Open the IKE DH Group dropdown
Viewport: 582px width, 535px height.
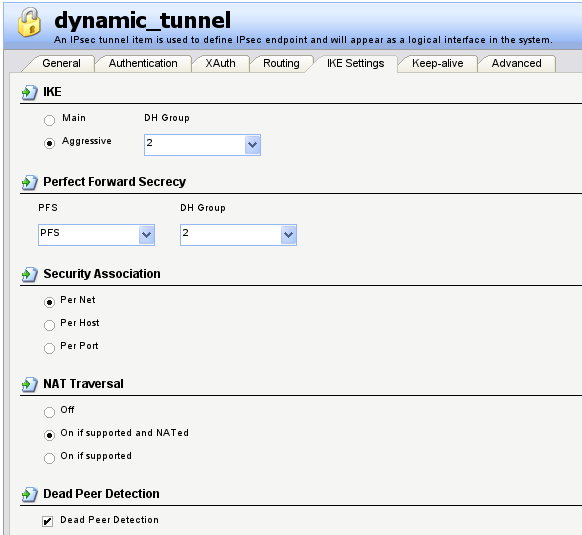202,145
